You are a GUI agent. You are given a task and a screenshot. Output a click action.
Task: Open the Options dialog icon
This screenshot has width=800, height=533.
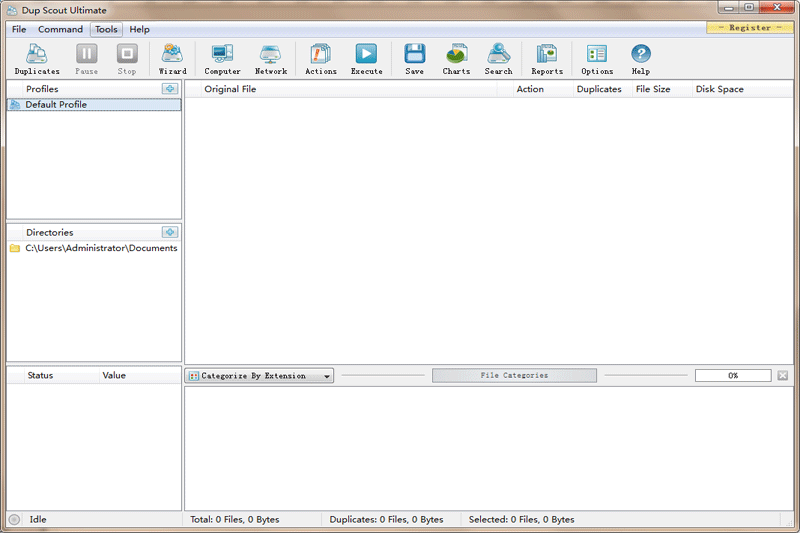[597, 59]
